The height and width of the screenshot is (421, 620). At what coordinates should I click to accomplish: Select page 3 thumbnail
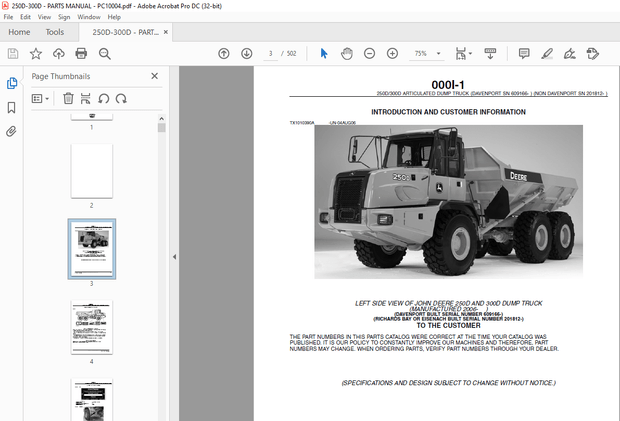(92, 249)
